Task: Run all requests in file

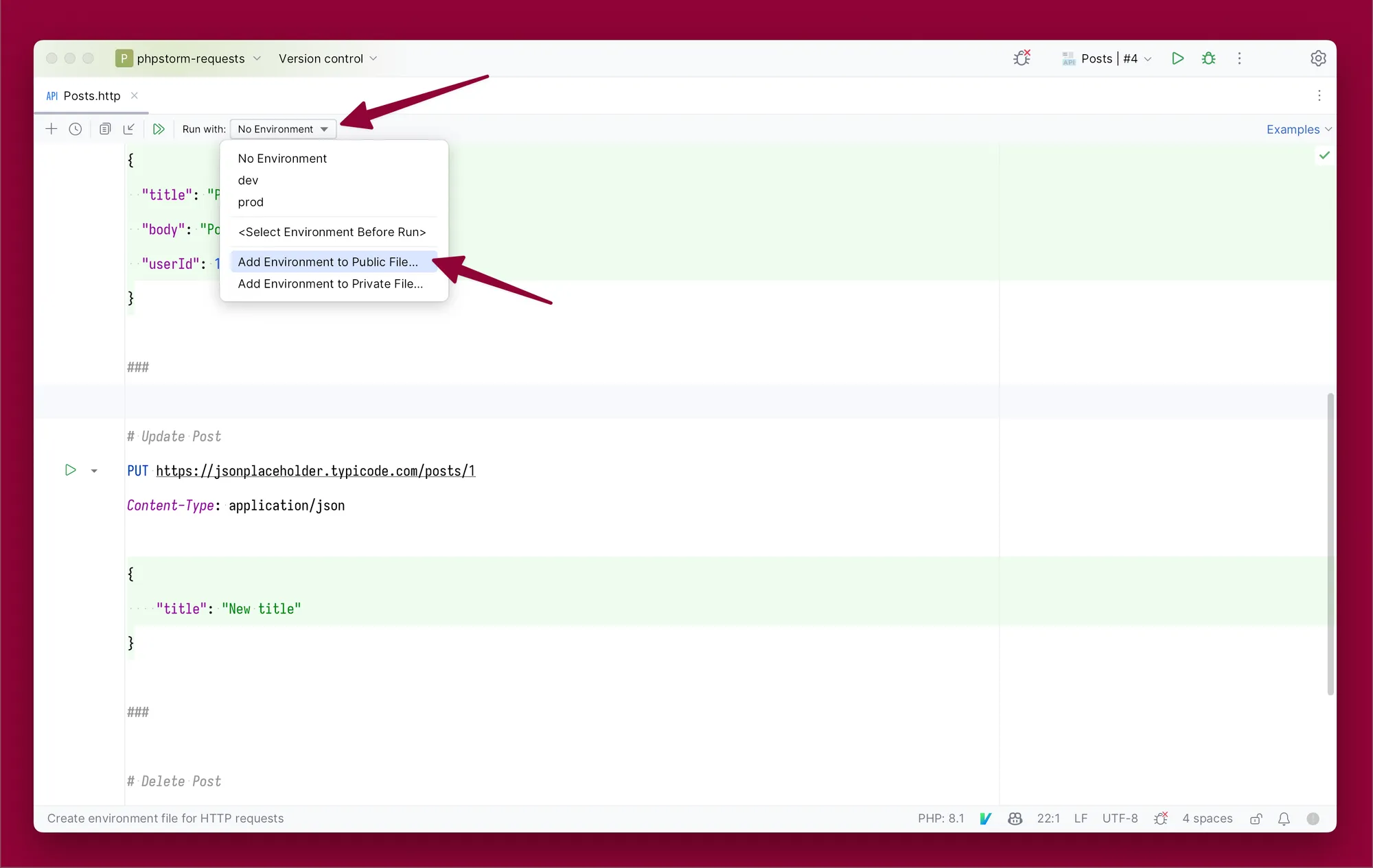Action: pyautogui.click(x=159, y=129)
